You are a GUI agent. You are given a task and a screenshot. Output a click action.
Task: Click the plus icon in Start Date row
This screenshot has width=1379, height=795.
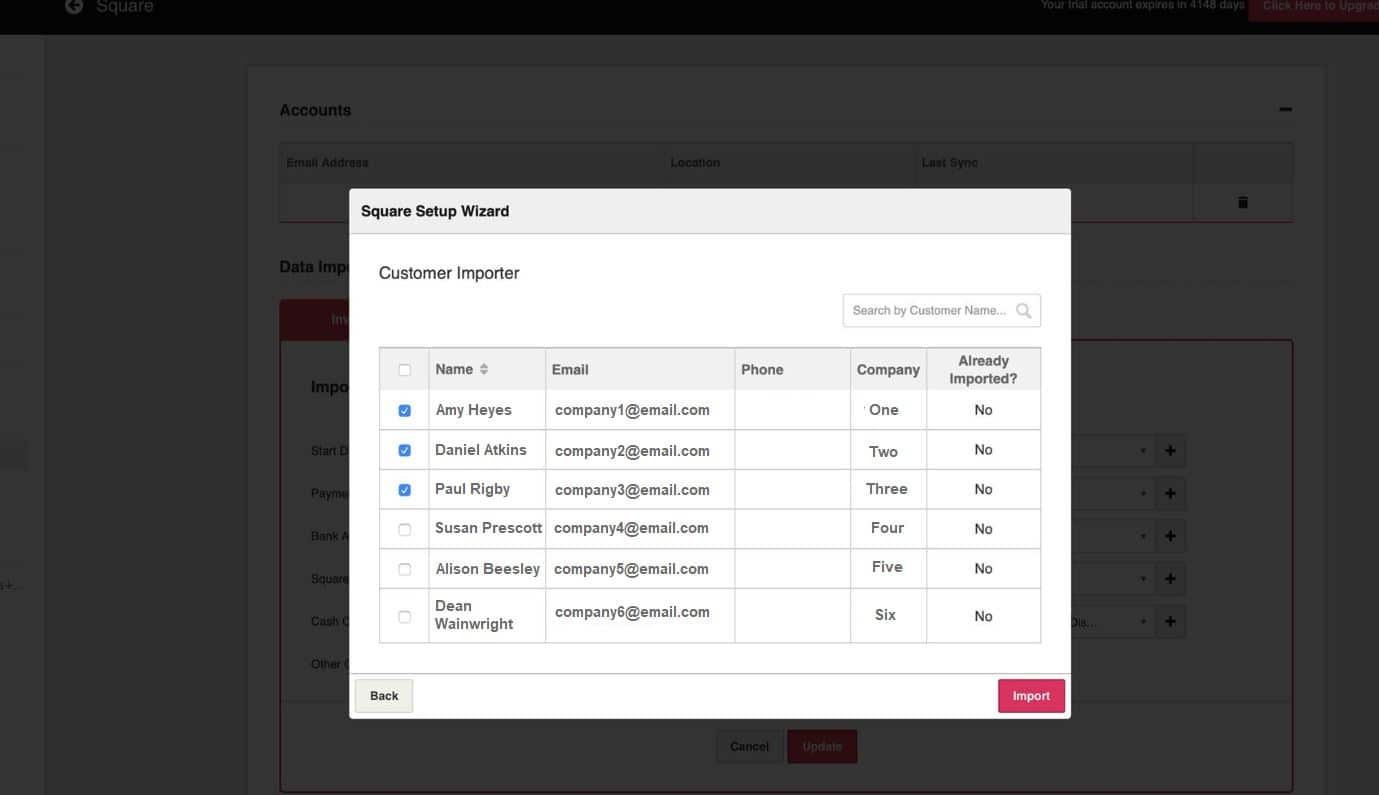[x=1170, y=451]
